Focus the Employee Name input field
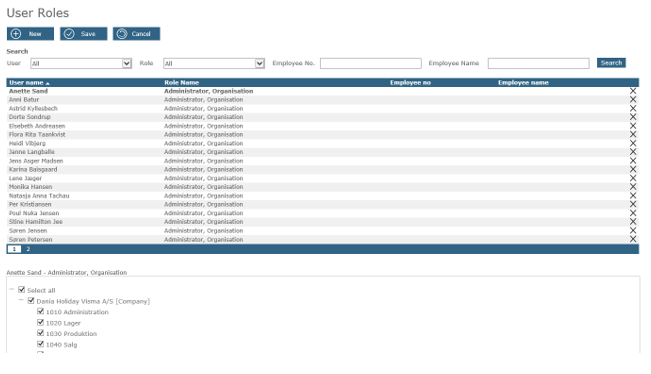Viewport: 651px width, 374px height. click(x=538, y=63)
